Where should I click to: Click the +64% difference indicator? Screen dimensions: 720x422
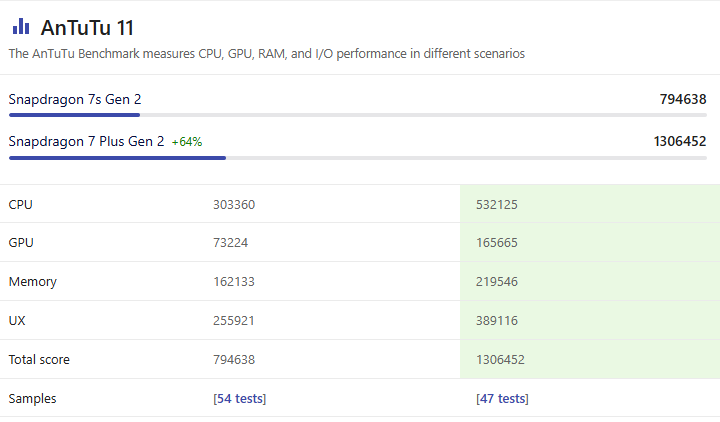coord(187,142)
